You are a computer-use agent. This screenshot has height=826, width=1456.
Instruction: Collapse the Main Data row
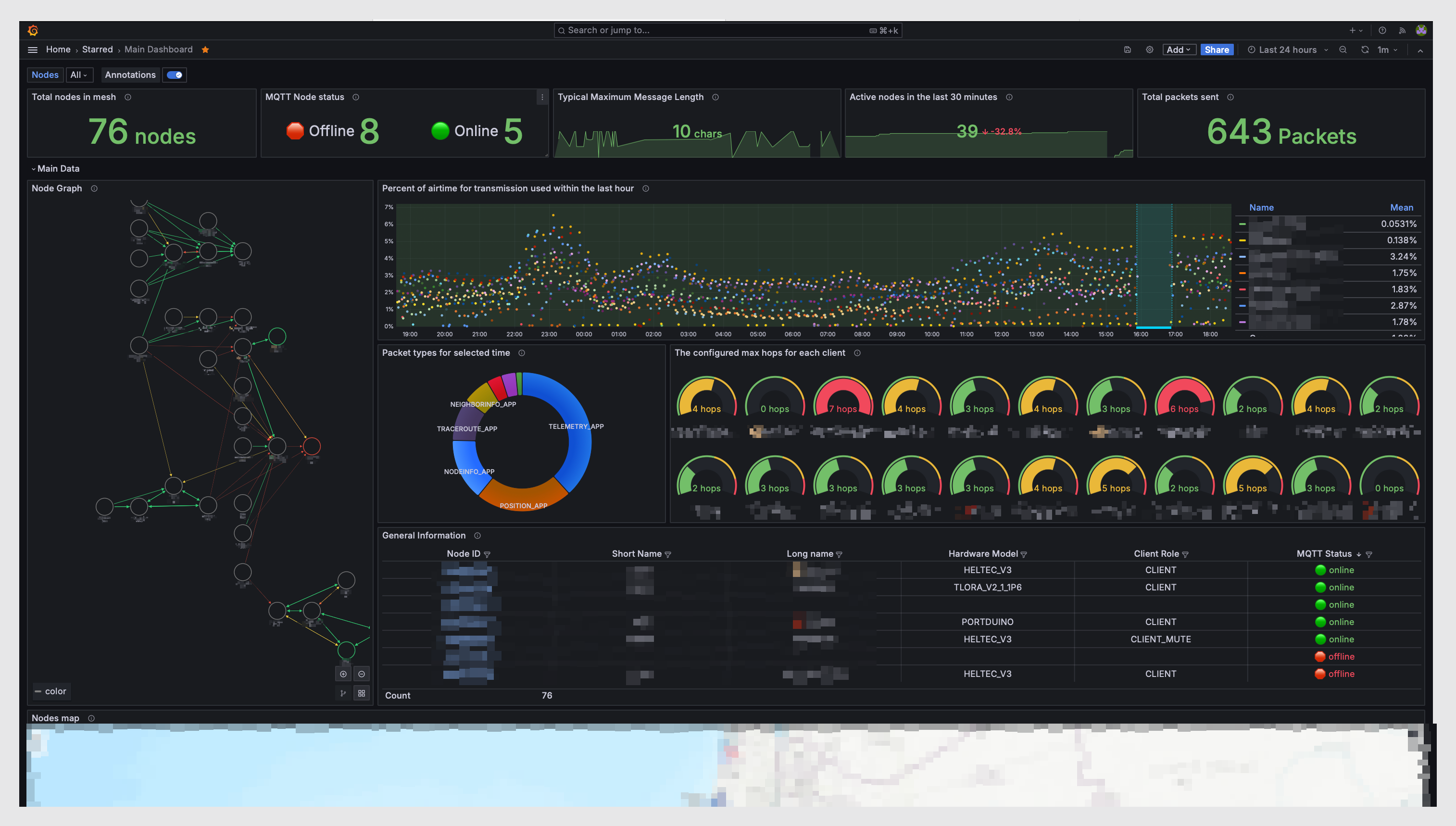point(56,168)
